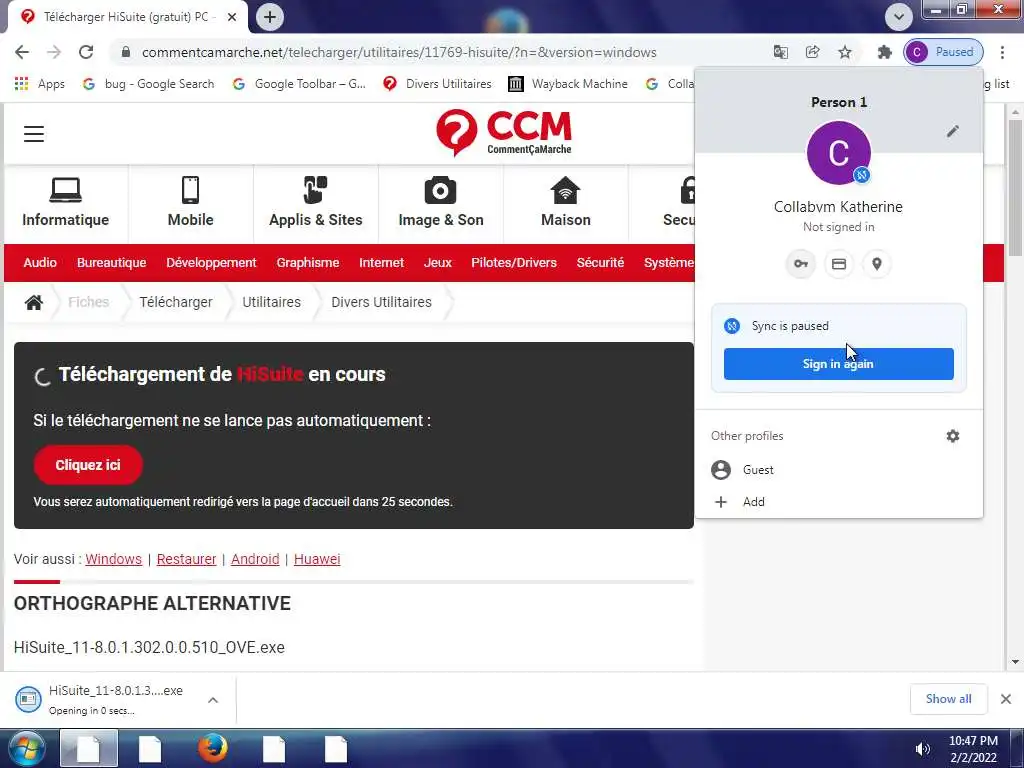1024x768 pixels.
Task: Close the downloads bar
Action: [x=1006, y=699]
